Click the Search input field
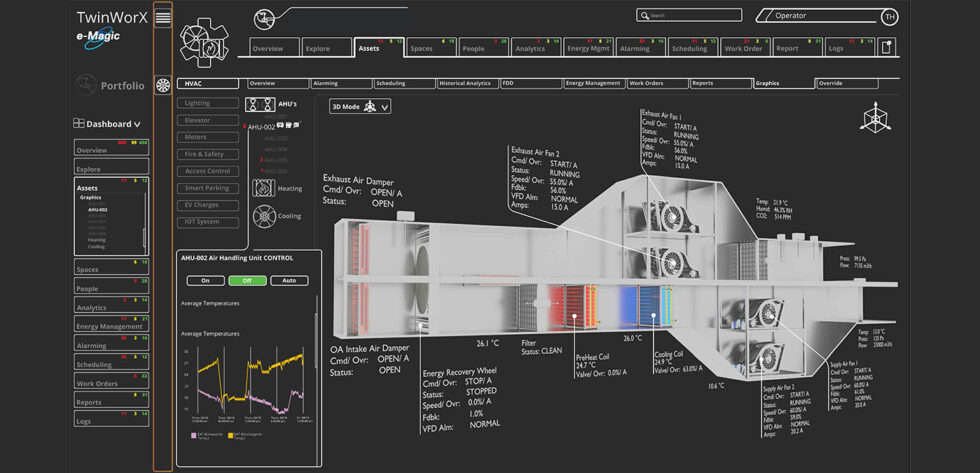This screenshot has width=980, height=473. point(690,15)
